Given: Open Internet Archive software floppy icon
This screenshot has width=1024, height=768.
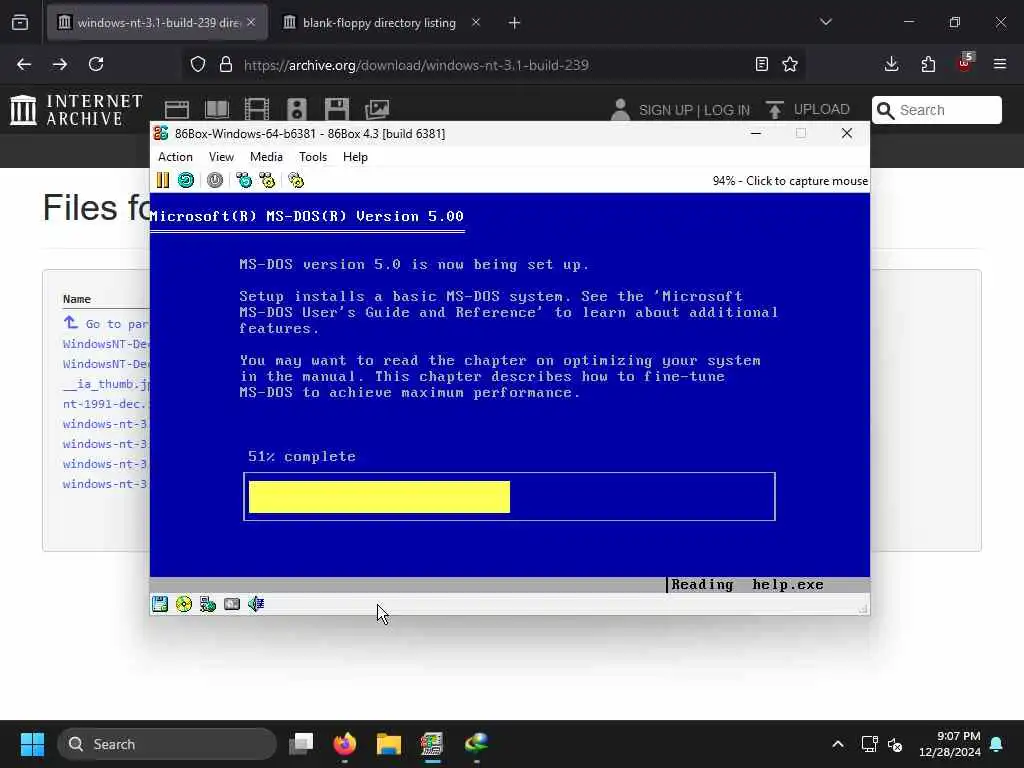Looking at the screenshot, I should pyautogui.click(x=337, y=110).
